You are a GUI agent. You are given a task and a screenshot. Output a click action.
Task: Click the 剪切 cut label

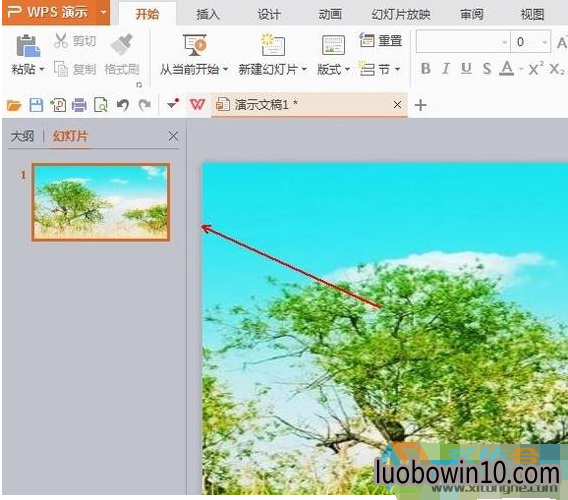84,41
